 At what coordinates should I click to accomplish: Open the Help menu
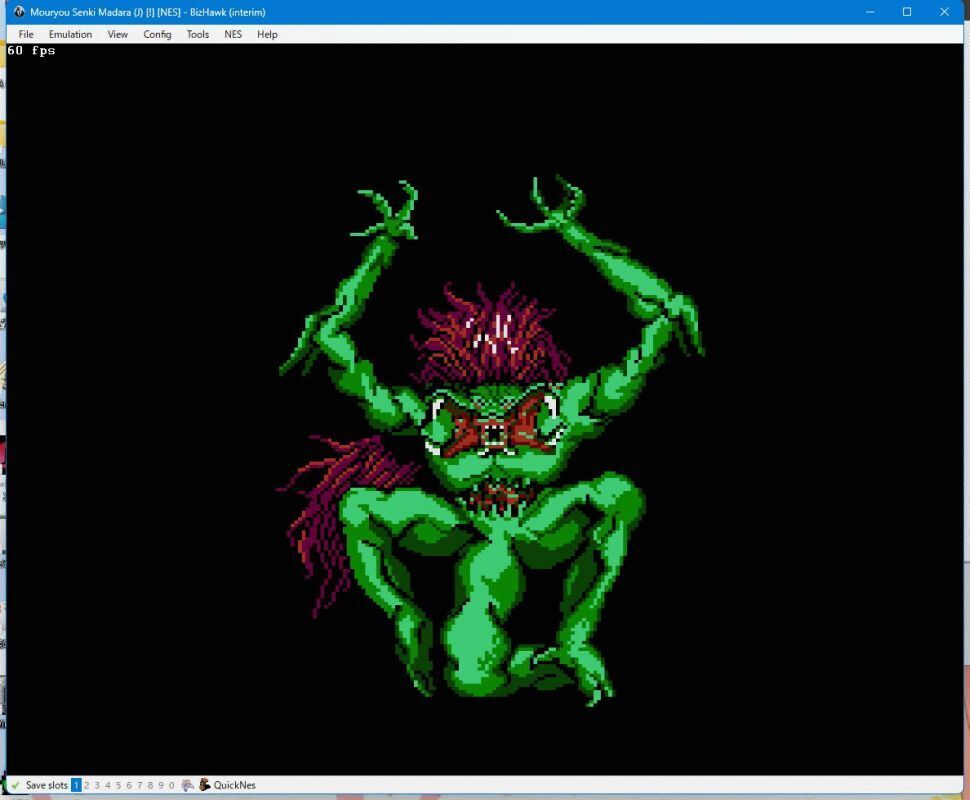coord(267,34)
